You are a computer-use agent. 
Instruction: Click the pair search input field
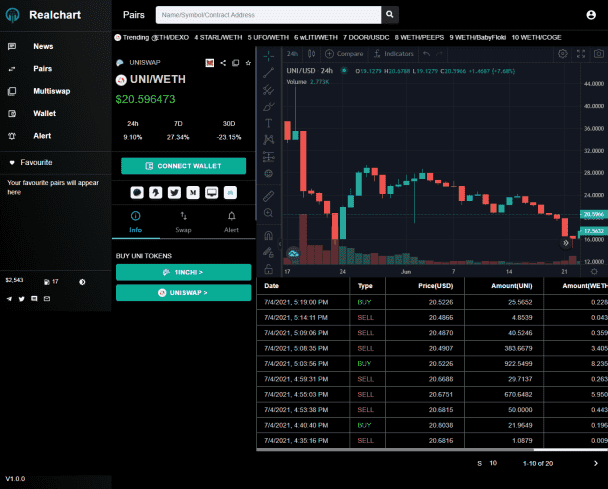tap(268, 15)
